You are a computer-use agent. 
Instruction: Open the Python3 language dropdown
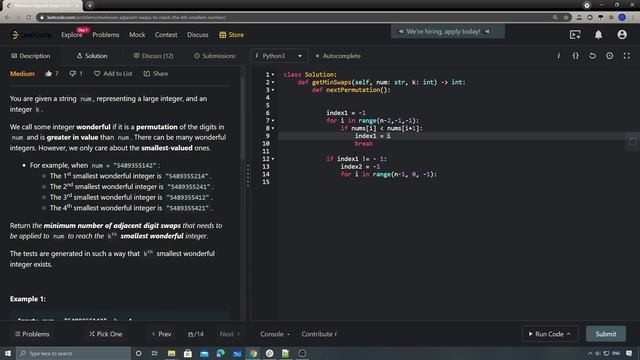click(279, 56)
